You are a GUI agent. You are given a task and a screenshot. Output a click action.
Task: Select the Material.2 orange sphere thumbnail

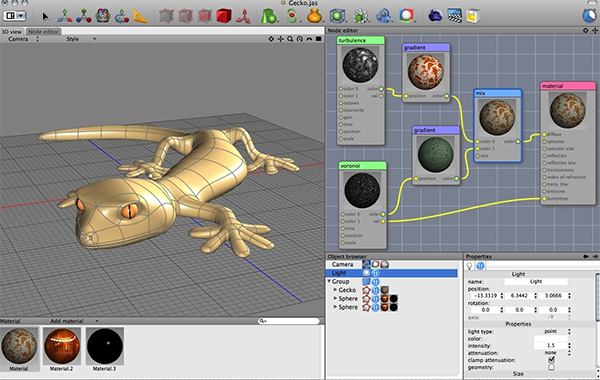click(62, 346)
